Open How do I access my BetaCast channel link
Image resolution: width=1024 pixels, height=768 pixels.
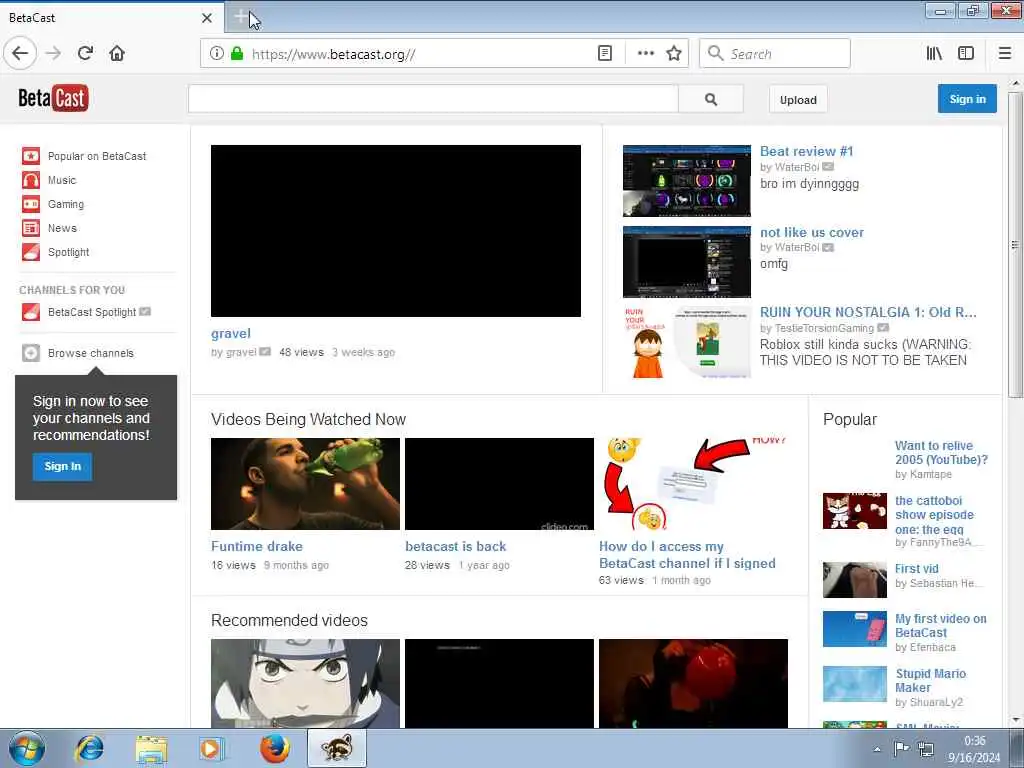point(687,555)
